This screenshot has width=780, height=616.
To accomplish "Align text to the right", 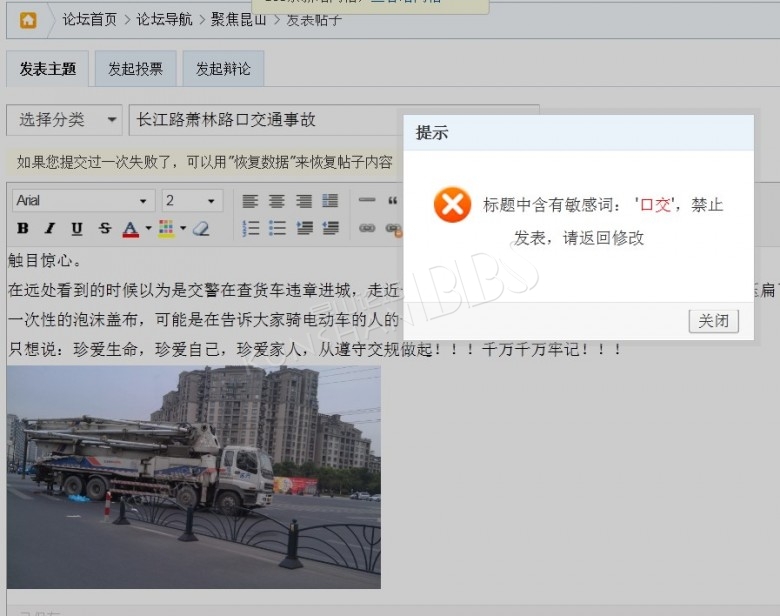I will 304,201.
